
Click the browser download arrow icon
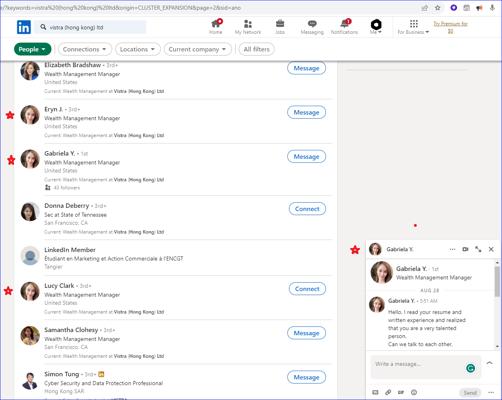coord(492,8)
